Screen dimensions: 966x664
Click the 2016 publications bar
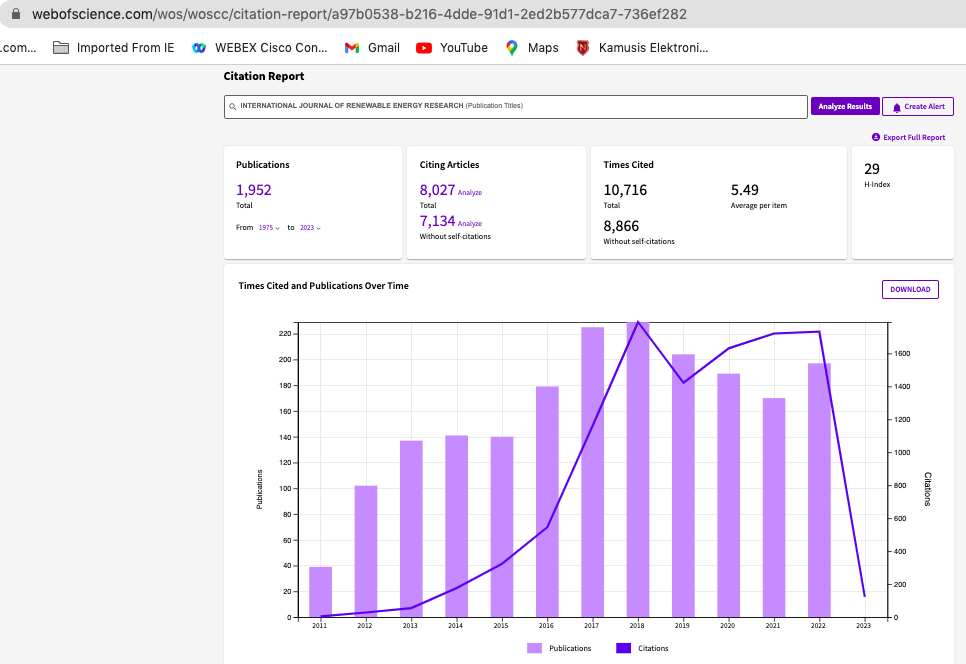point(547,501)
